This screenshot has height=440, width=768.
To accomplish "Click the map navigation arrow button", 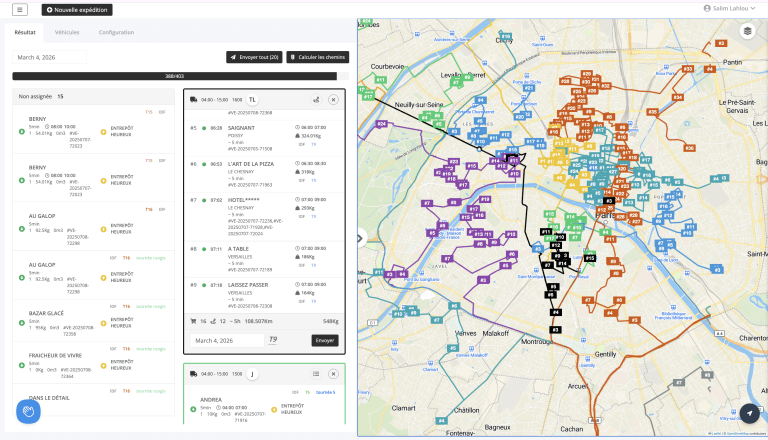I will (x=747, y=413).
